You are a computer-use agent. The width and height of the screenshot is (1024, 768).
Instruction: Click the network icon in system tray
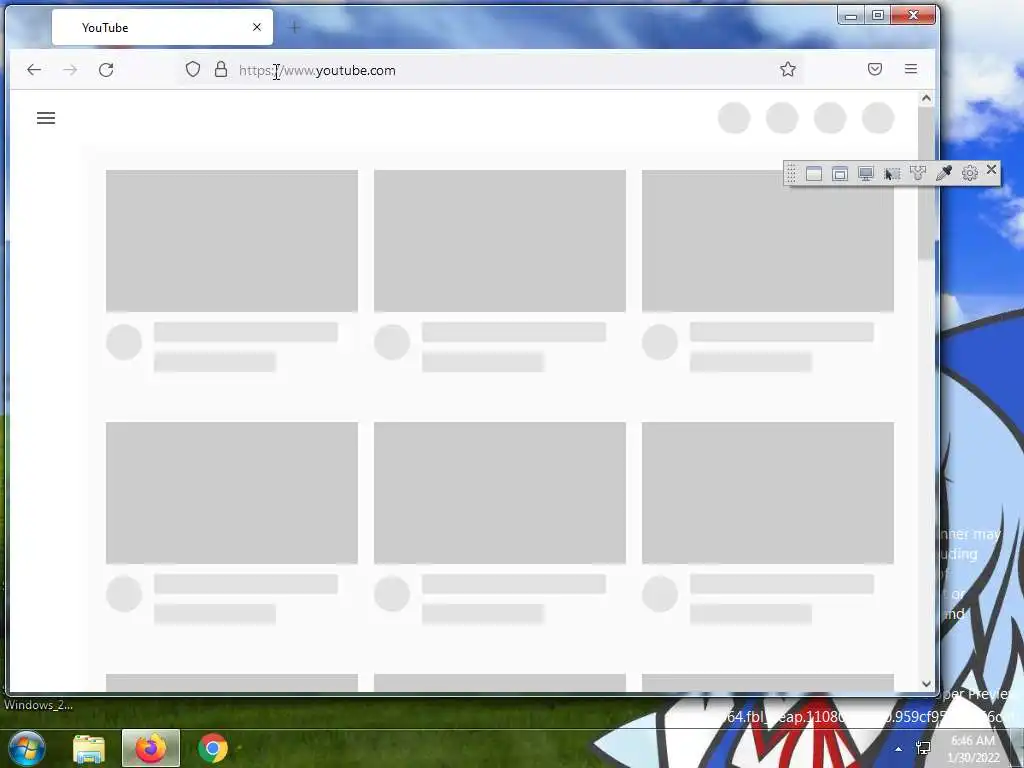[923, 748]
